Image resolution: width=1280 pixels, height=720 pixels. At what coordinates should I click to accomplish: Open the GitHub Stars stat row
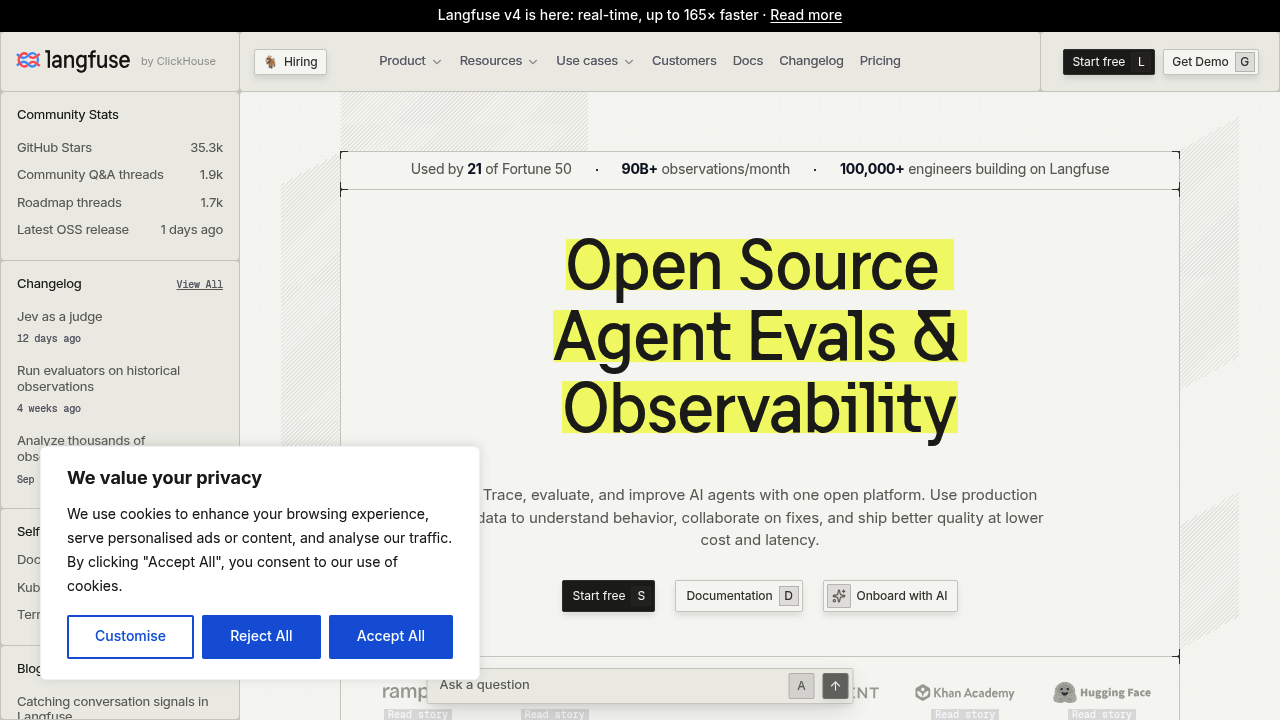(120, 148)
